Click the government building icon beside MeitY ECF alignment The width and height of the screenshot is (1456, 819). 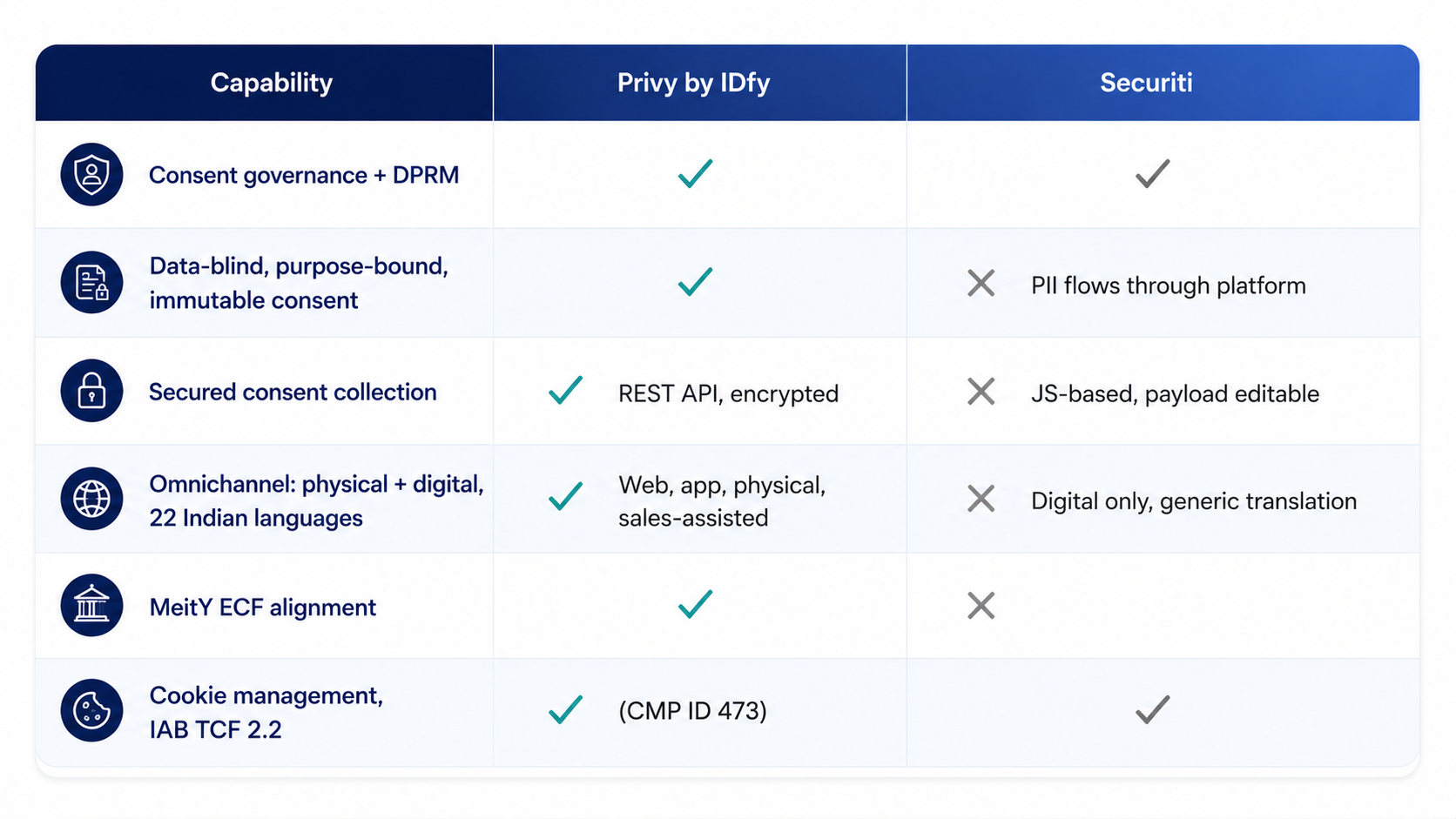pyautogui.click(x=91, y=605)
